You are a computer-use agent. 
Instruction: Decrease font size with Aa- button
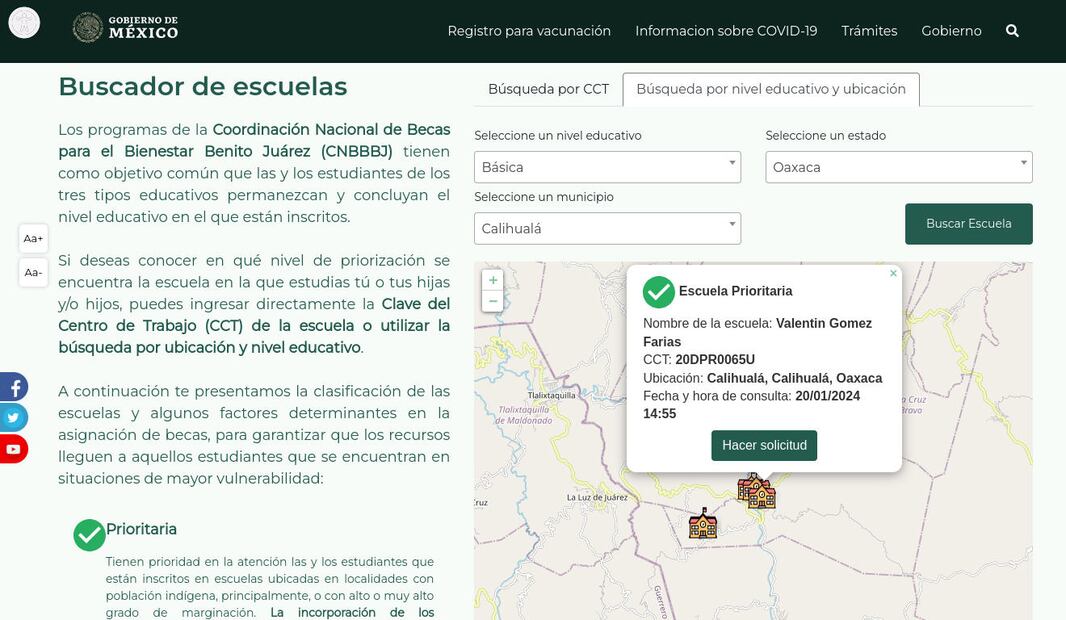[x=33, y=273]
